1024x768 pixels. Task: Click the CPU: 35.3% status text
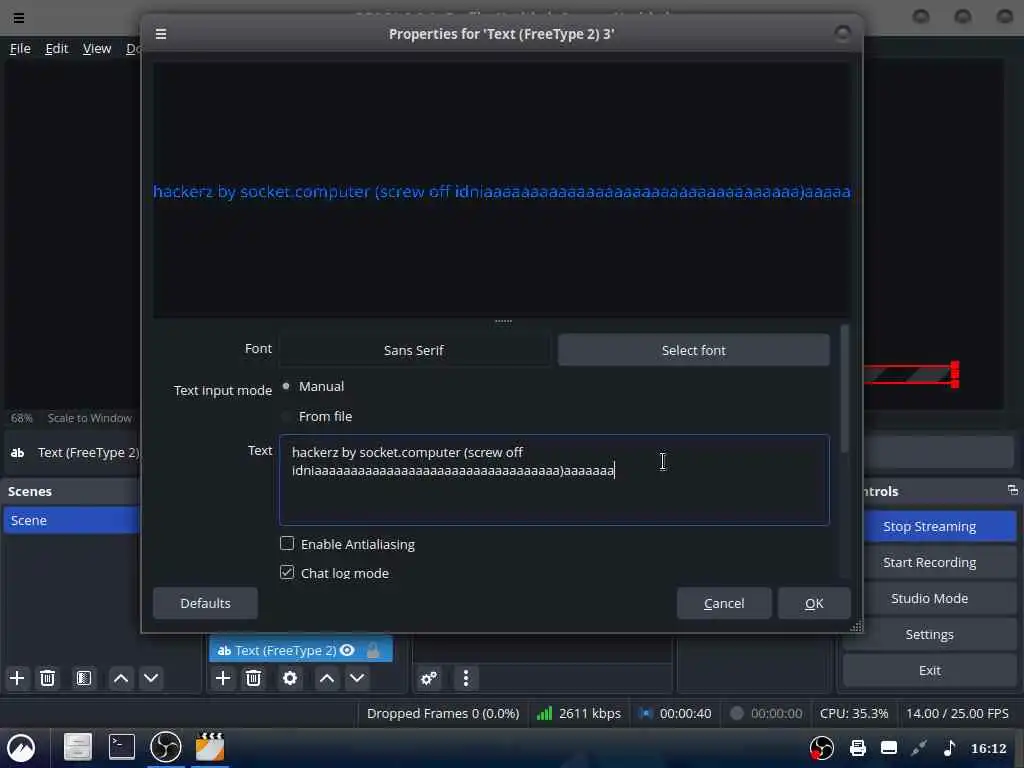tap(854, 713)
